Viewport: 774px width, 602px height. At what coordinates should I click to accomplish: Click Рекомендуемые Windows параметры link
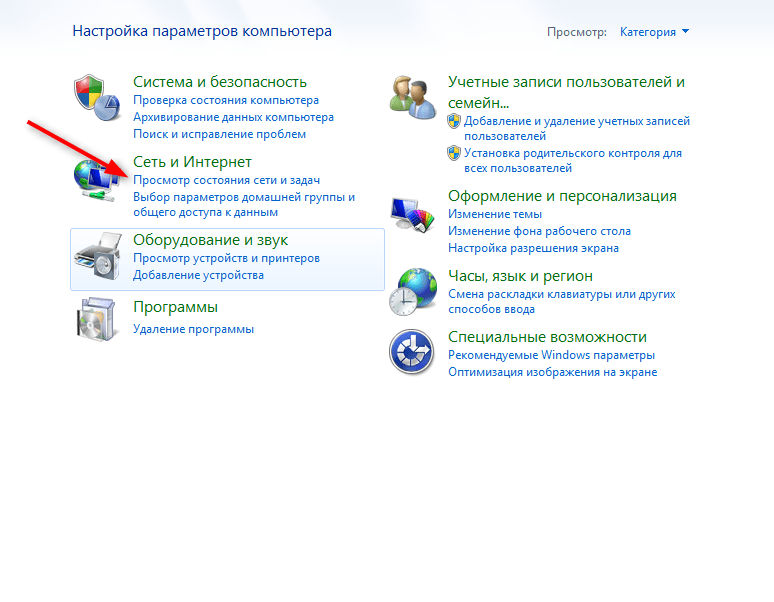coord(551,355)
